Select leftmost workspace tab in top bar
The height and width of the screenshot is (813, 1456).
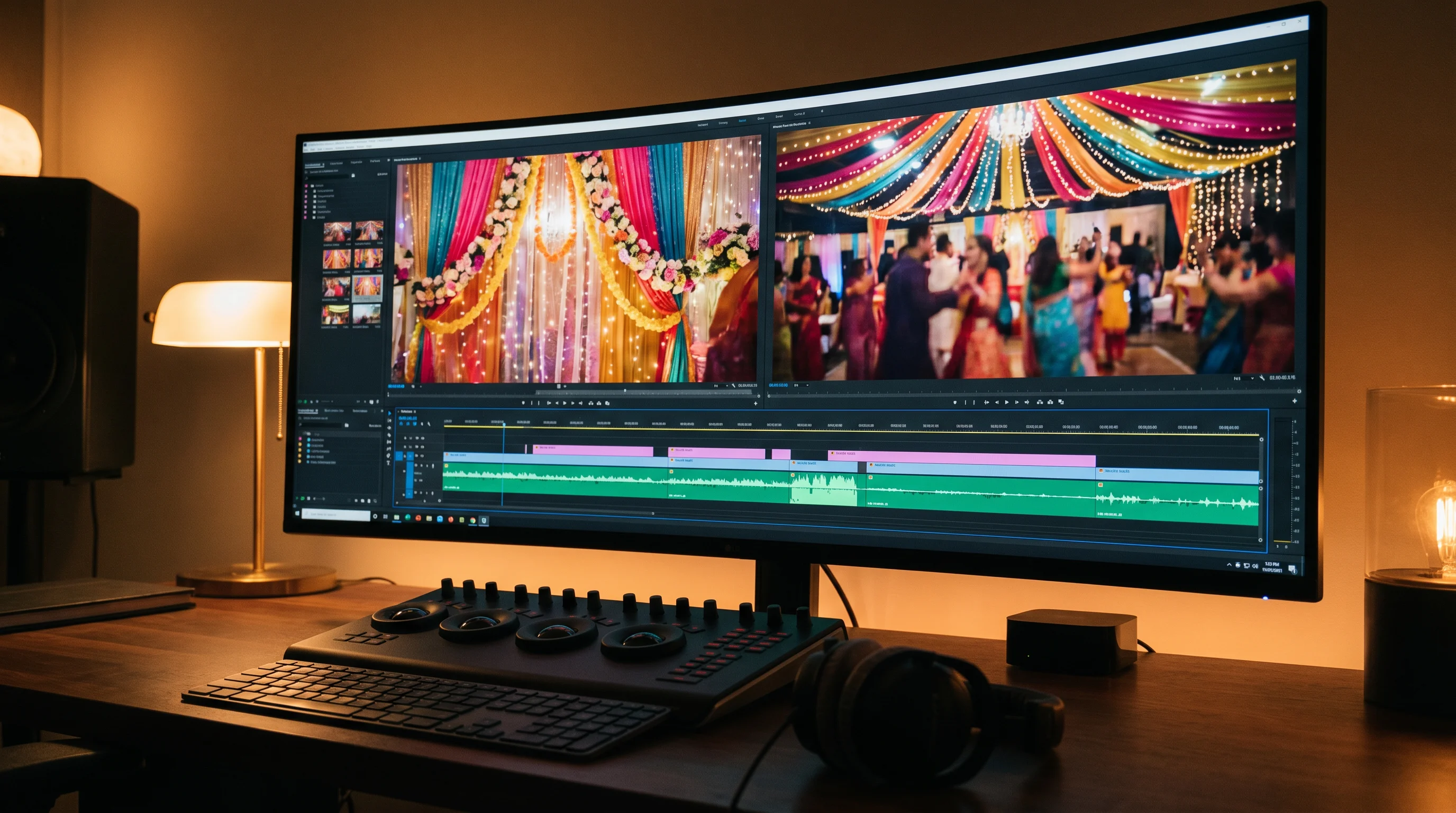click(703, 124)
